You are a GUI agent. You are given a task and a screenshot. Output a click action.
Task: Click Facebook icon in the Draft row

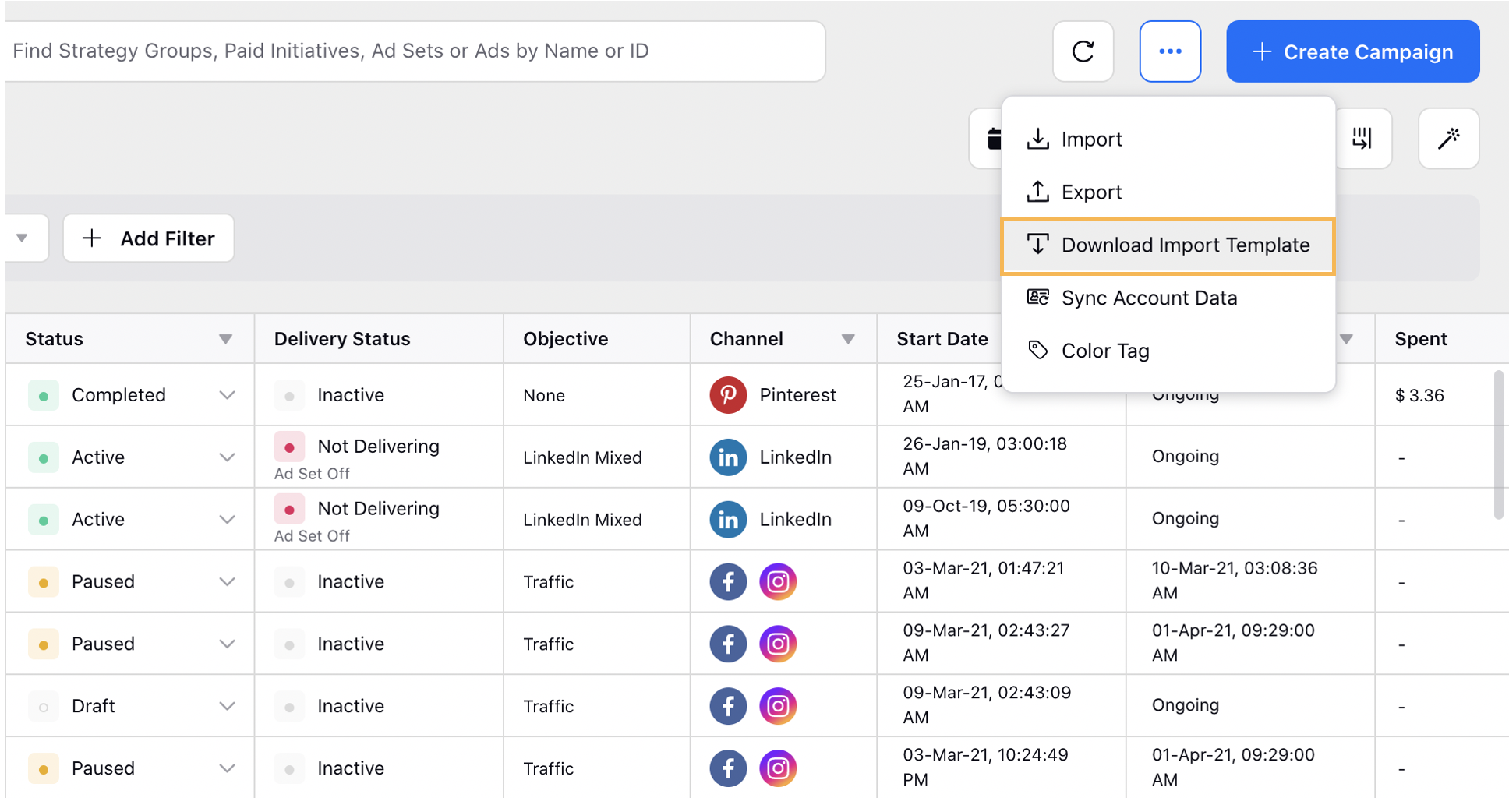point(728,707)
